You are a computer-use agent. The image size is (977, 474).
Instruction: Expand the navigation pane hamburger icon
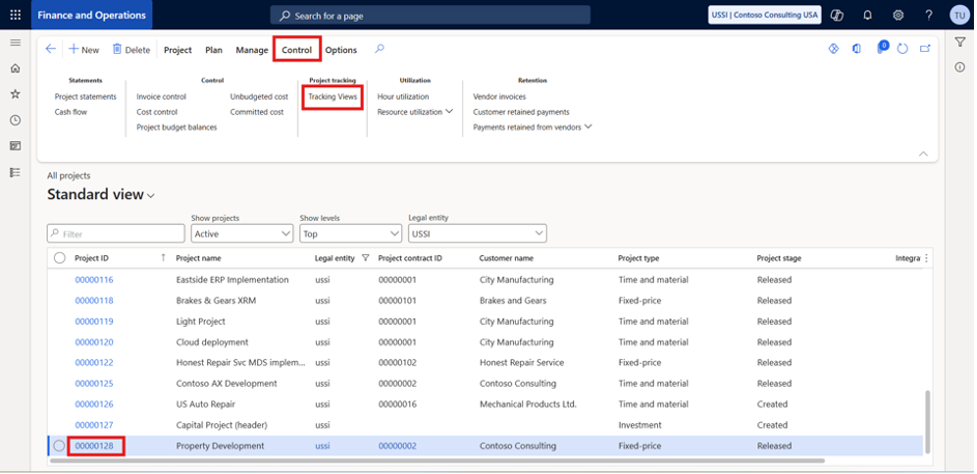16,42
